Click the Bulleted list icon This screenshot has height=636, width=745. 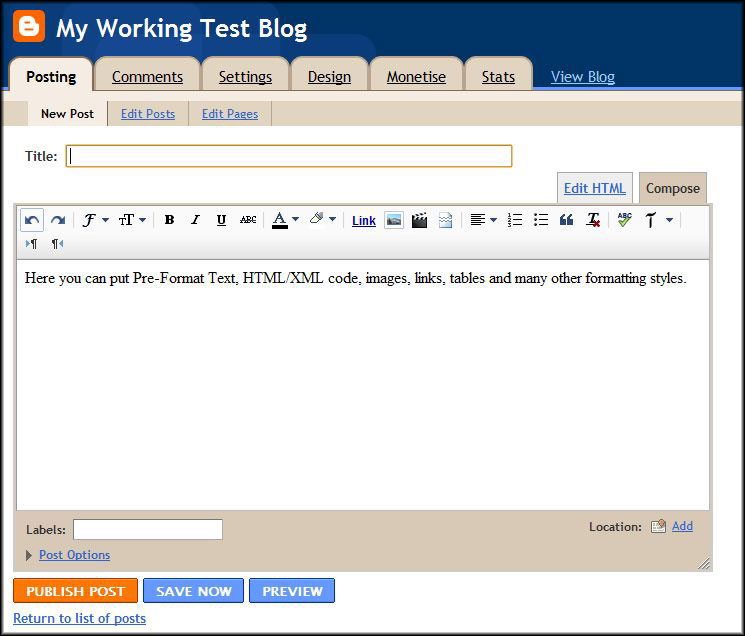(541, 220)
